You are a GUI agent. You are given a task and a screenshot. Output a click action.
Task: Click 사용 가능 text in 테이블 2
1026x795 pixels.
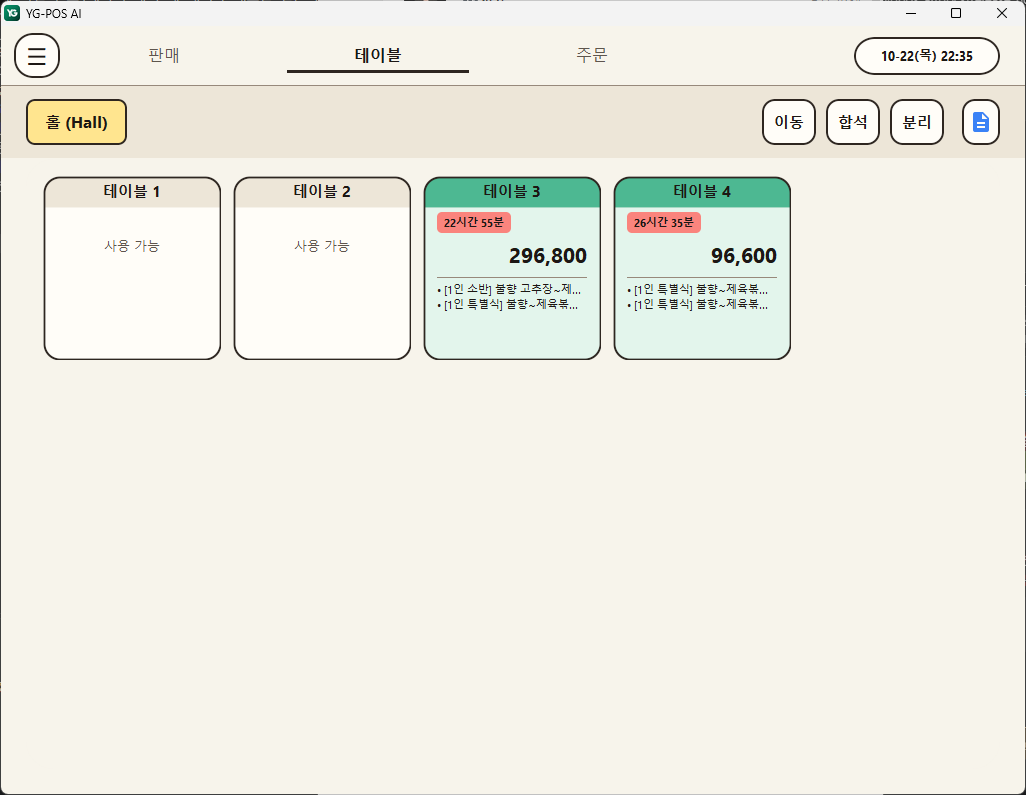(322, 246)
